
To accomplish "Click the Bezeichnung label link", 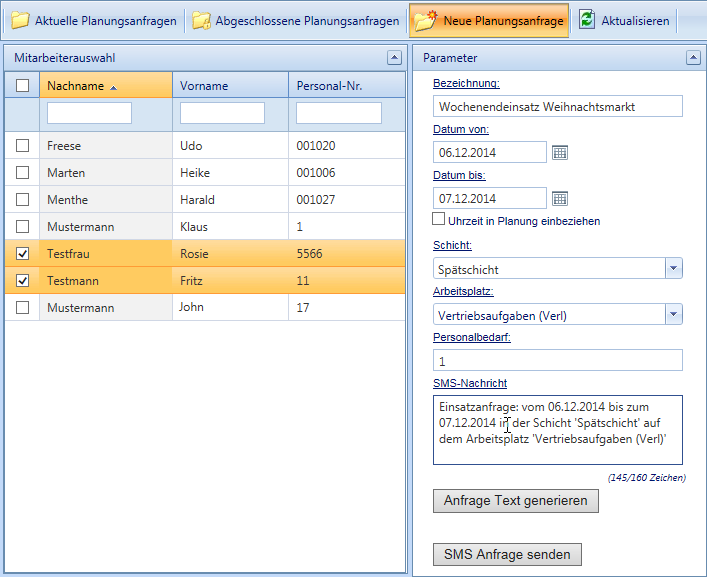I will (x=466, y=83).
